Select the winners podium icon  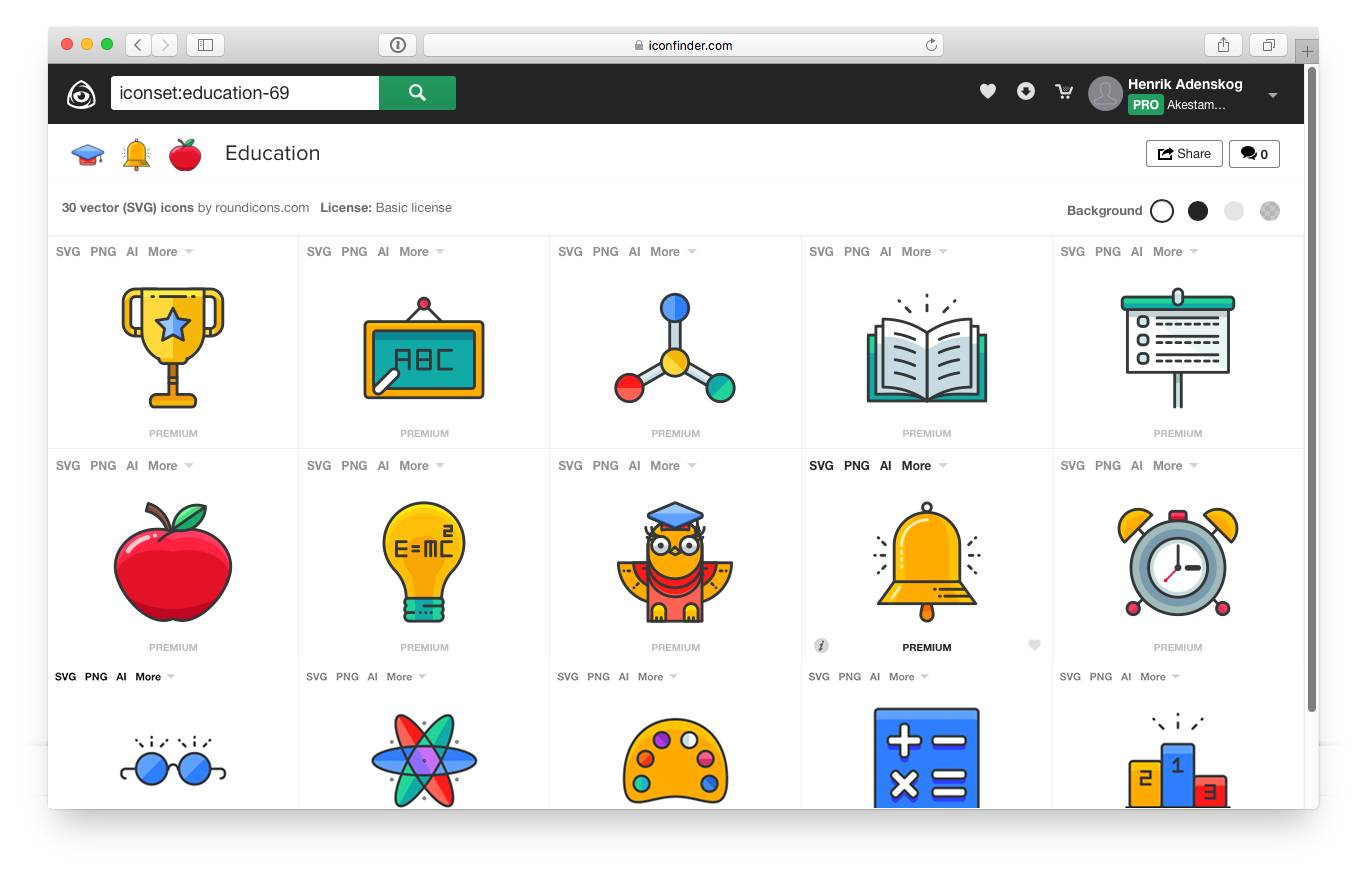[1178, 761]
